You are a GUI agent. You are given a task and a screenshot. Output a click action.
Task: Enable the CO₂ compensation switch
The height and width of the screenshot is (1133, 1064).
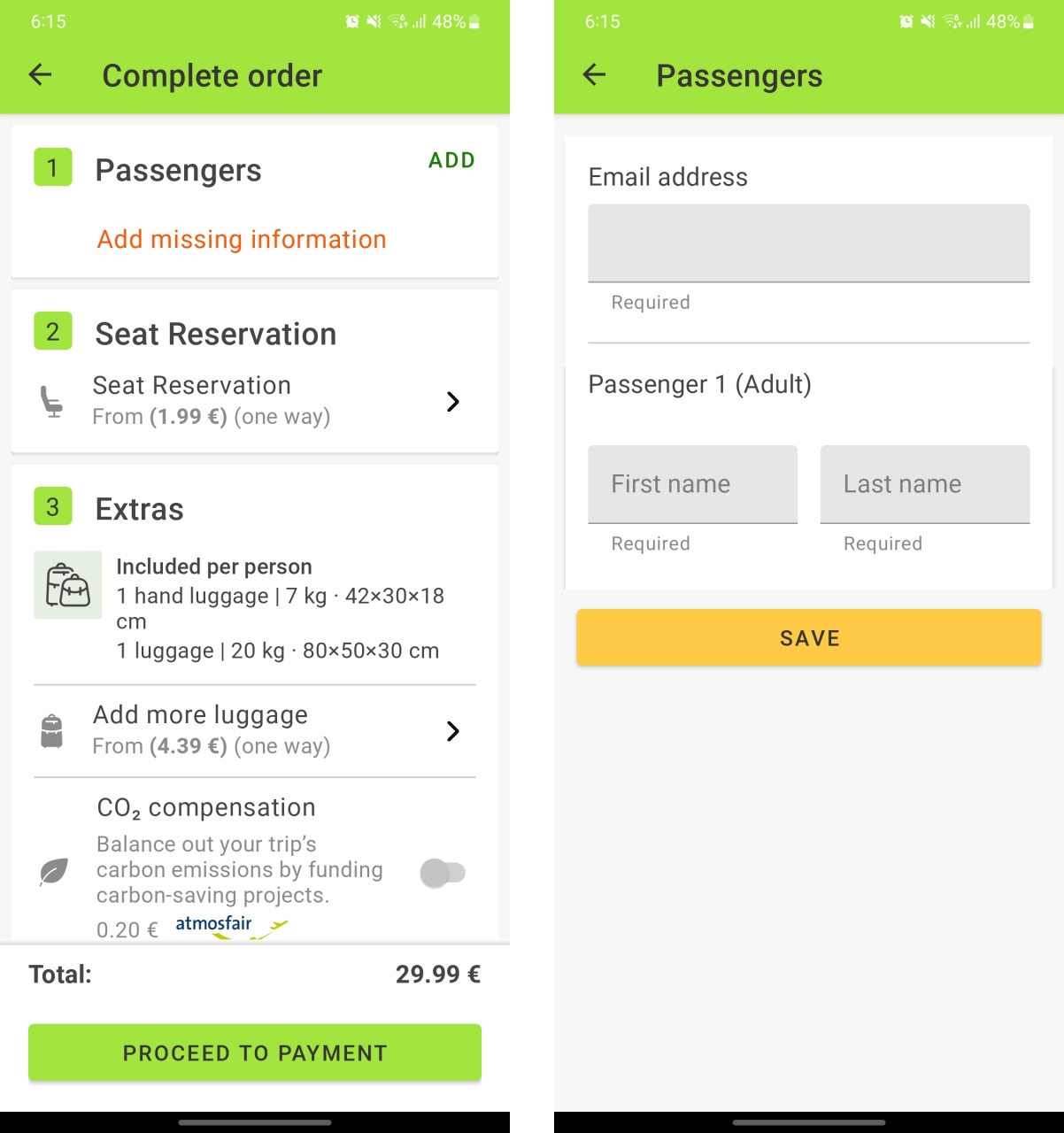(443, 873)
